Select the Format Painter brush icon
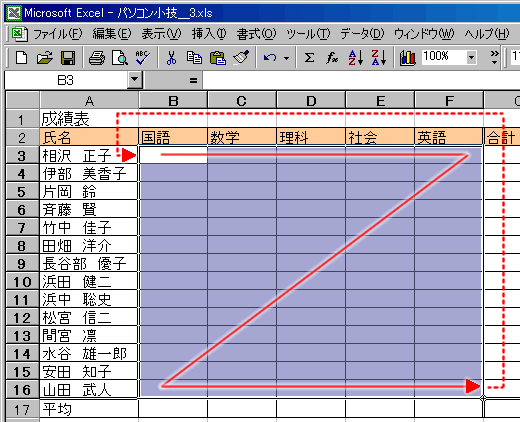Image resolution: width=520 pixels, height=422 pixels. [x=241, y=58]
